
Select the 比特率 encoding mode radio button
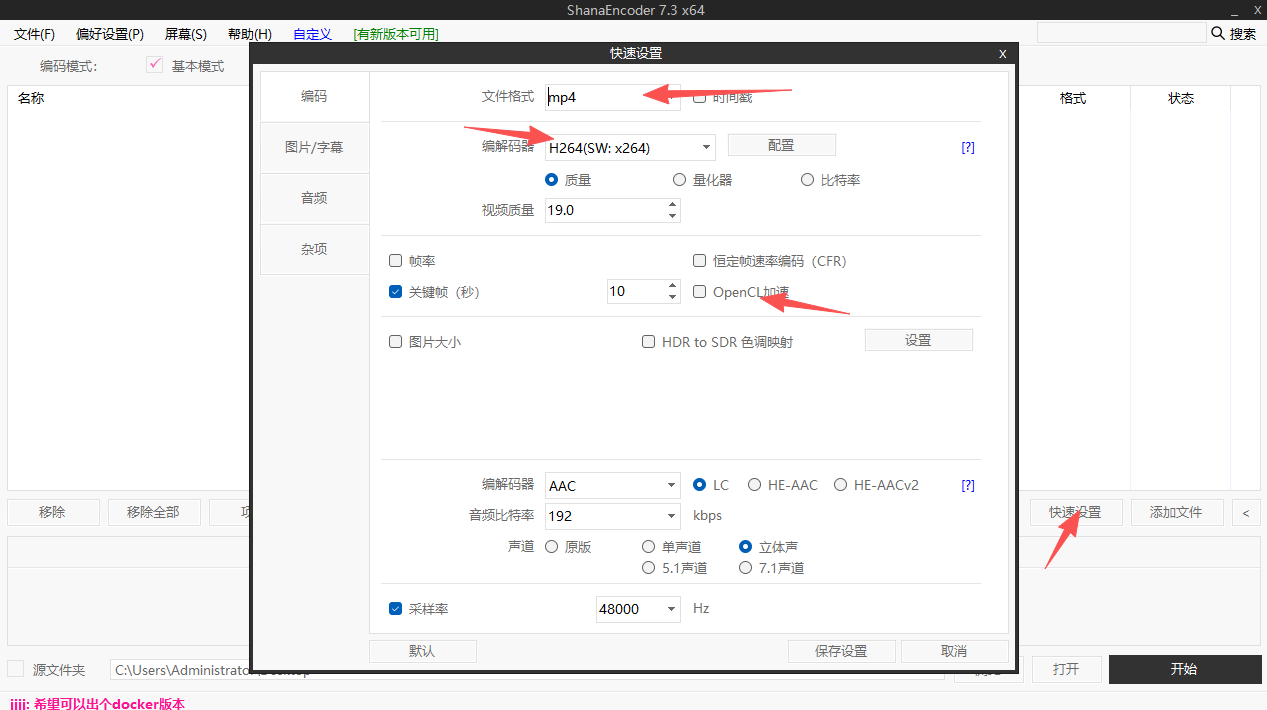[807, 179]
